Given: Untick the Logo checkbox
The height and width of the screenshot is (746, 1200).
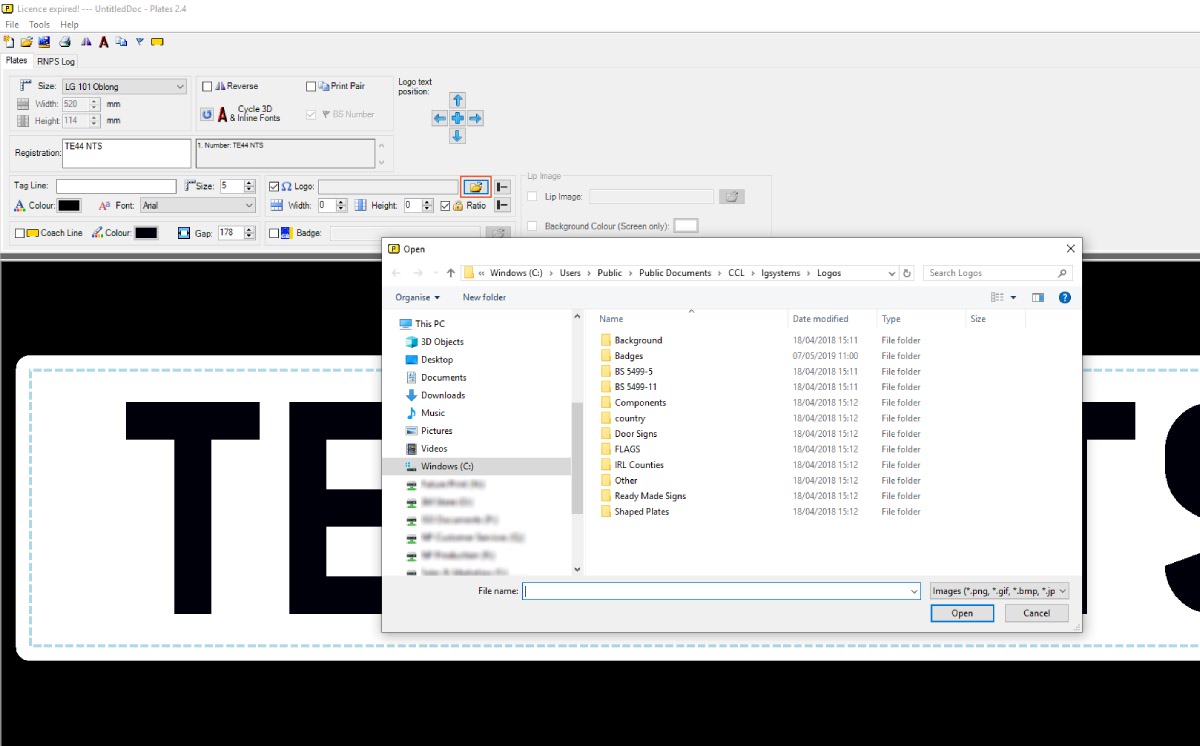Looking at the screenshot, I should 274,187.
